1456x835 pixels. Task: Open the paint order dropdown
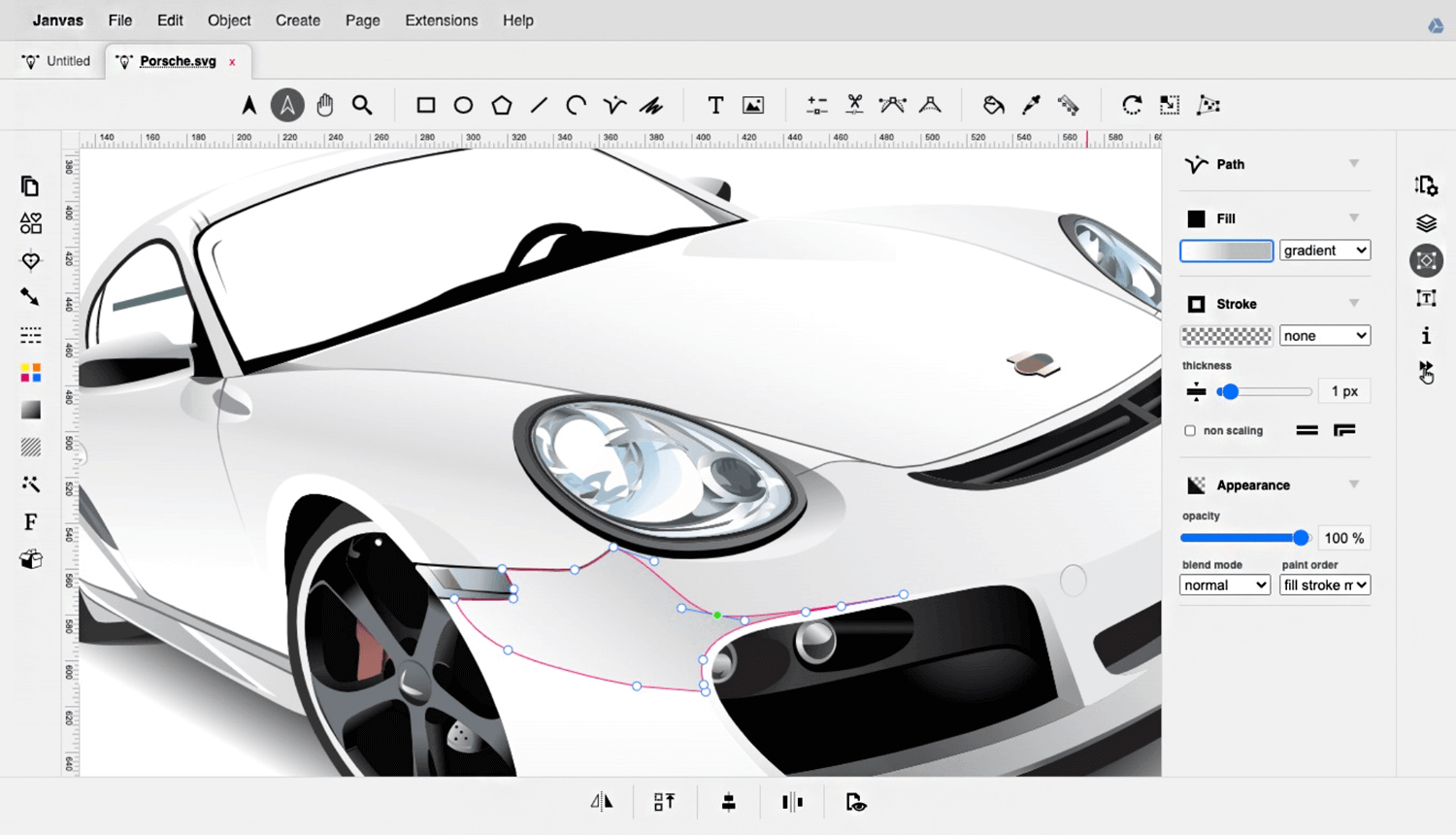[1325, 585]
